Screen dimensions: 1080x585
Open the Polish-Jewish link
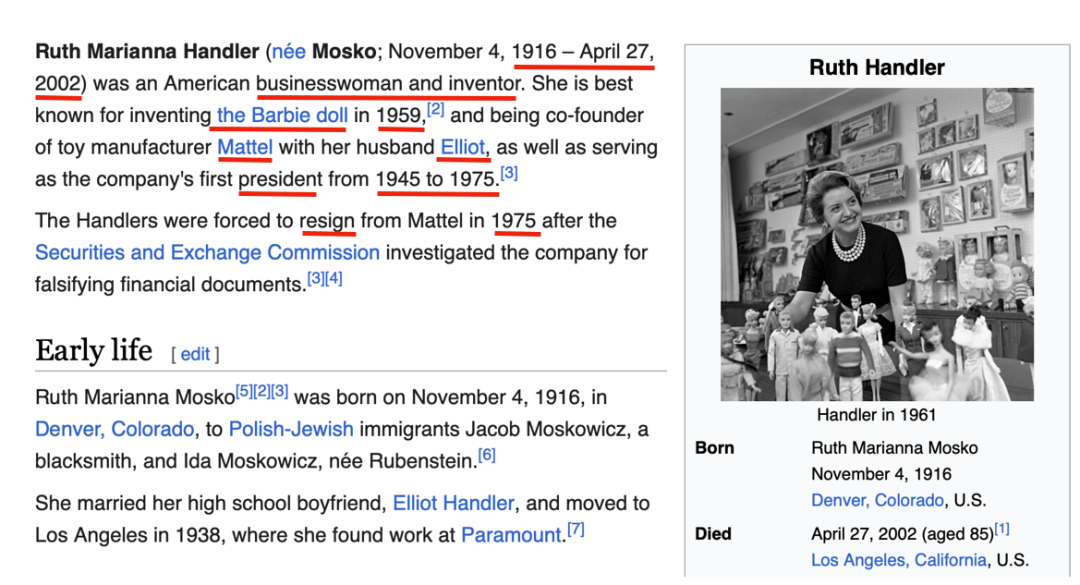[x=291, y=429]
